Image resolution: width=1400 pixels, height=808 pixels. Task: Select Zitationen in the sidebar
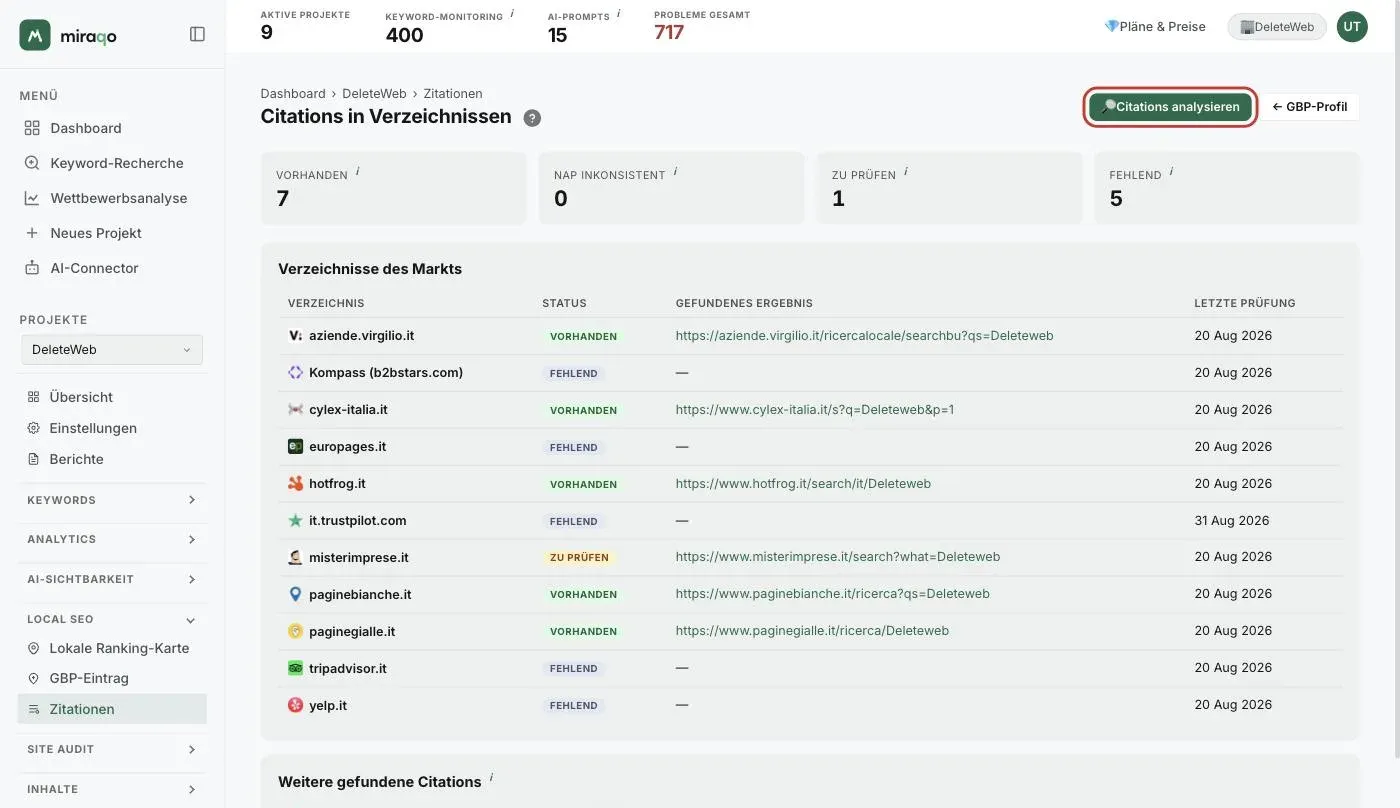112,709
